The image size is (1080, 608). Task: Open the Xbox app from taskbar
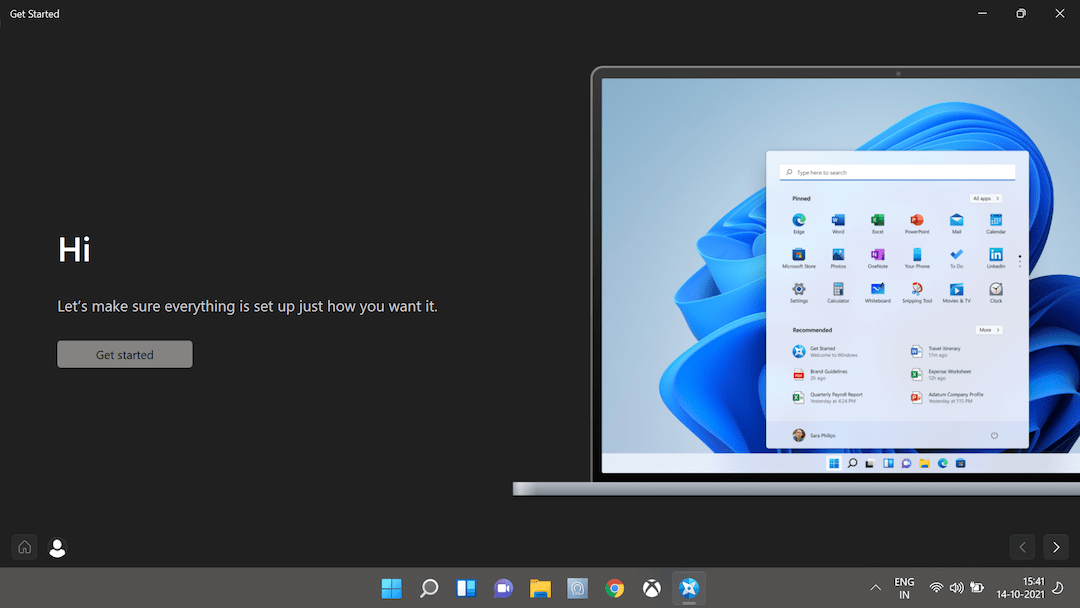click(652, 588)
